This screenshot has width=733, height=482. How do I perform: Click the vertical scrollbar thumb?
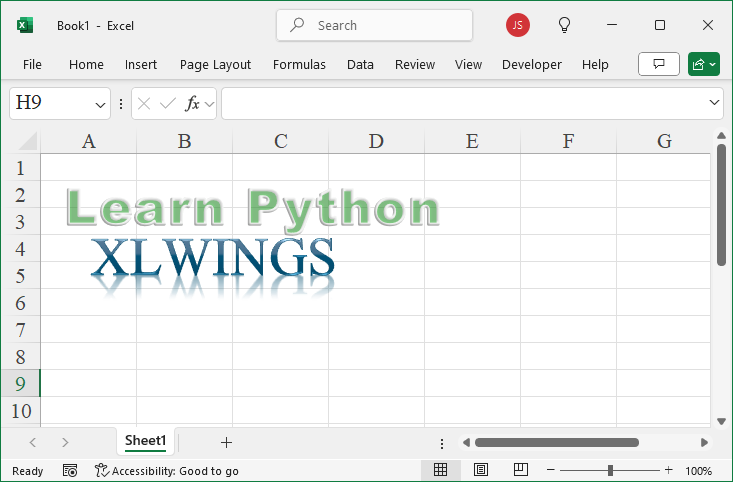point(721,205)
